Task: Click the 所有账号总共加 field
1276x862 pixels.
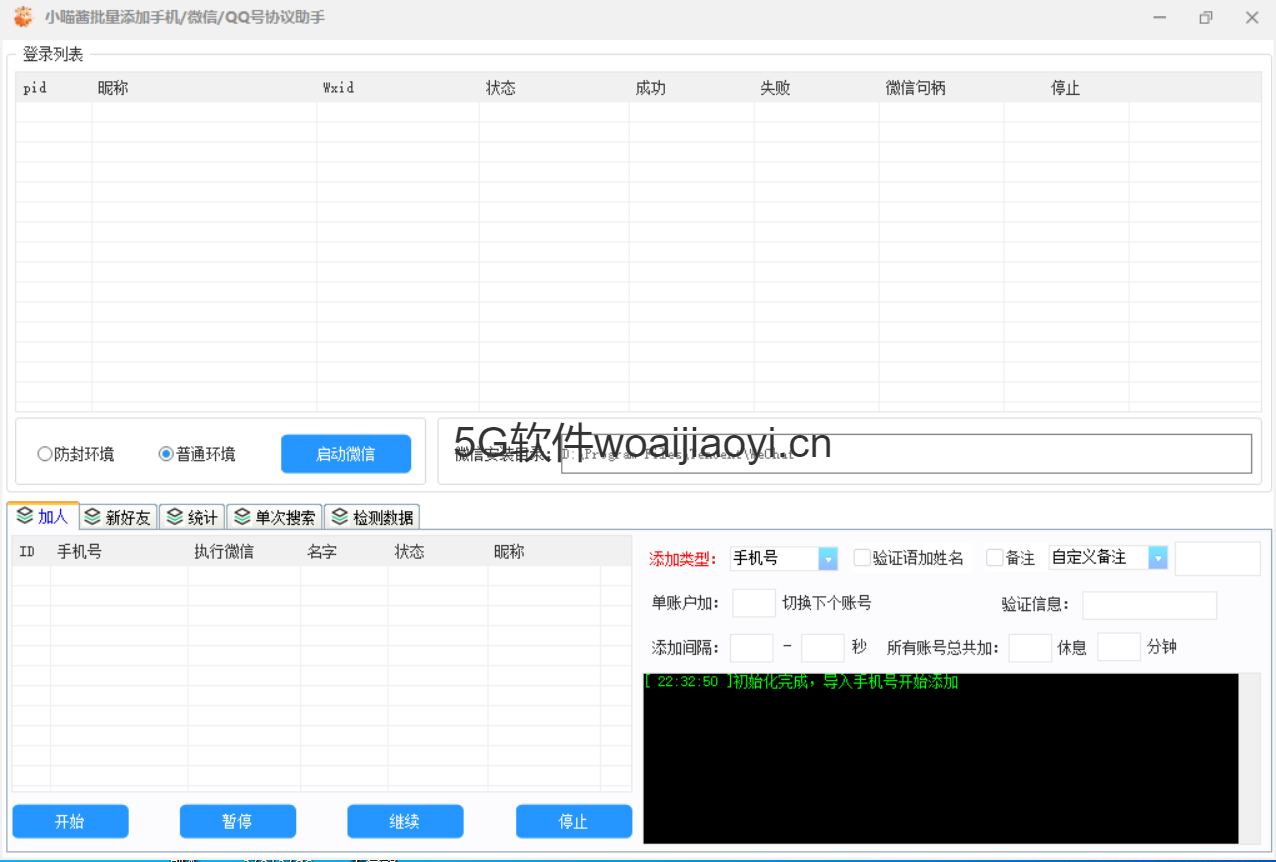Action: (1030, 648)
